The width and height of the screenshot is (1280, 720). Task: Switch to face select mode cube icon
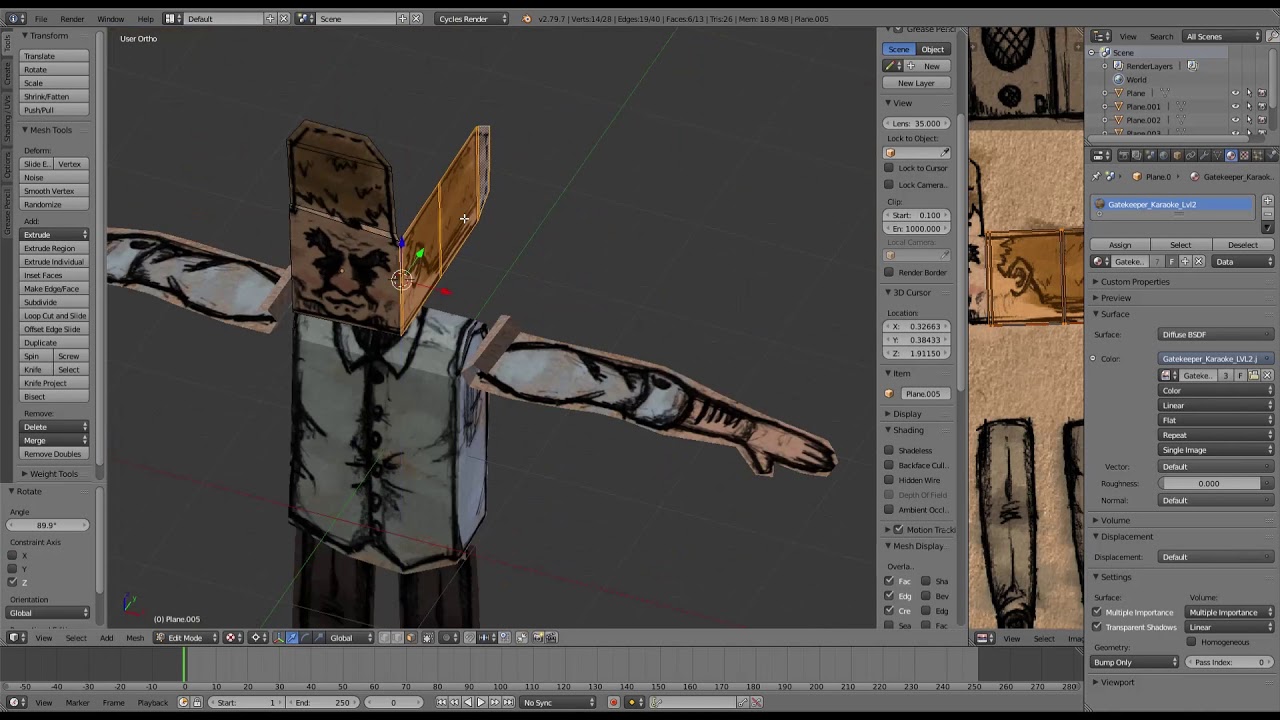pyautogui.click(x=410, y=638)
